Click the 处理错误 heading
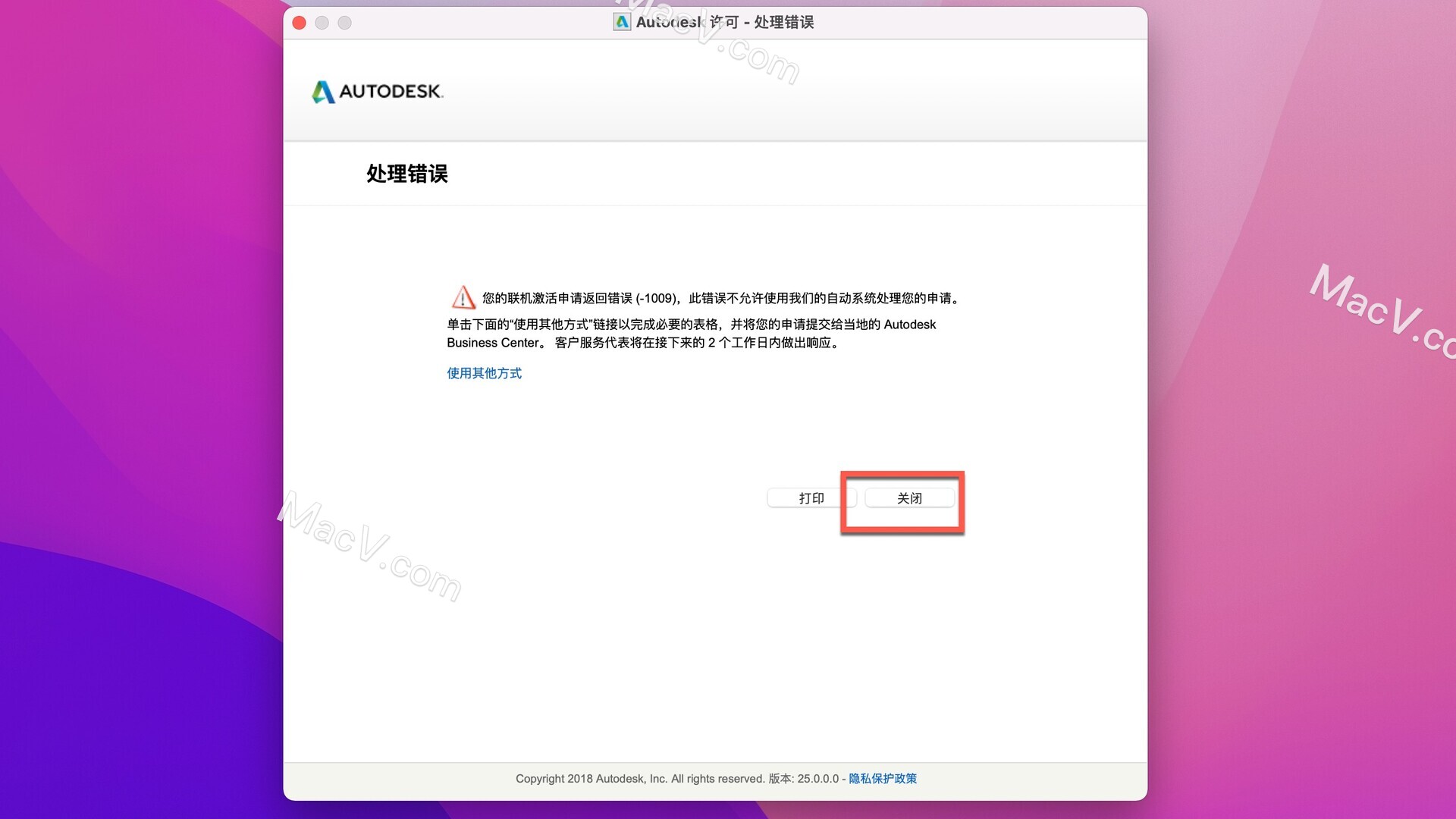The height and width of the screenshot is (819, 1456). point(407,174)
